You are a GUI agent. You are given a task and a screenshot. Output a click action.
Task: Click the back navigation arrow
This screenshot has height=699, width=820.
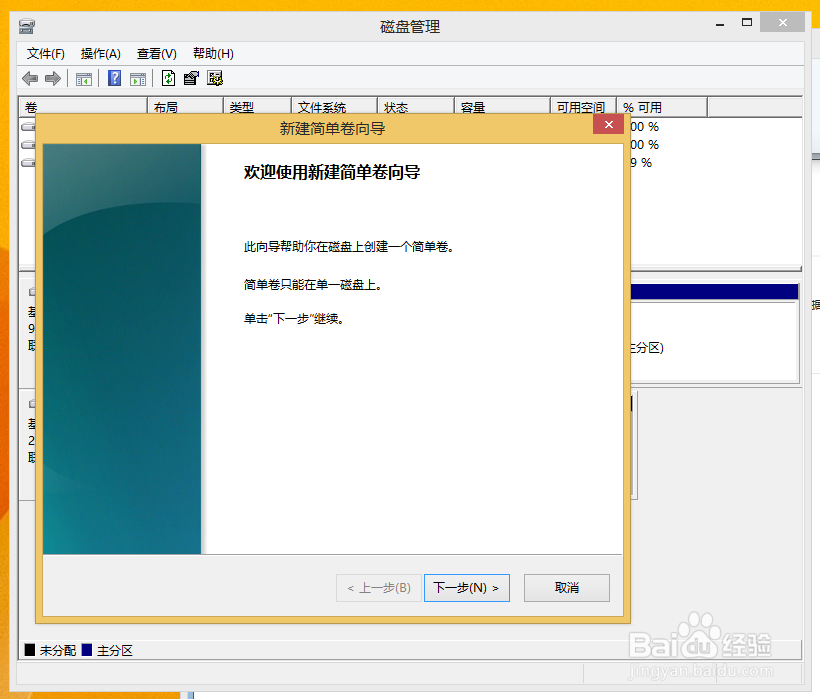click(x=30, y=78)
